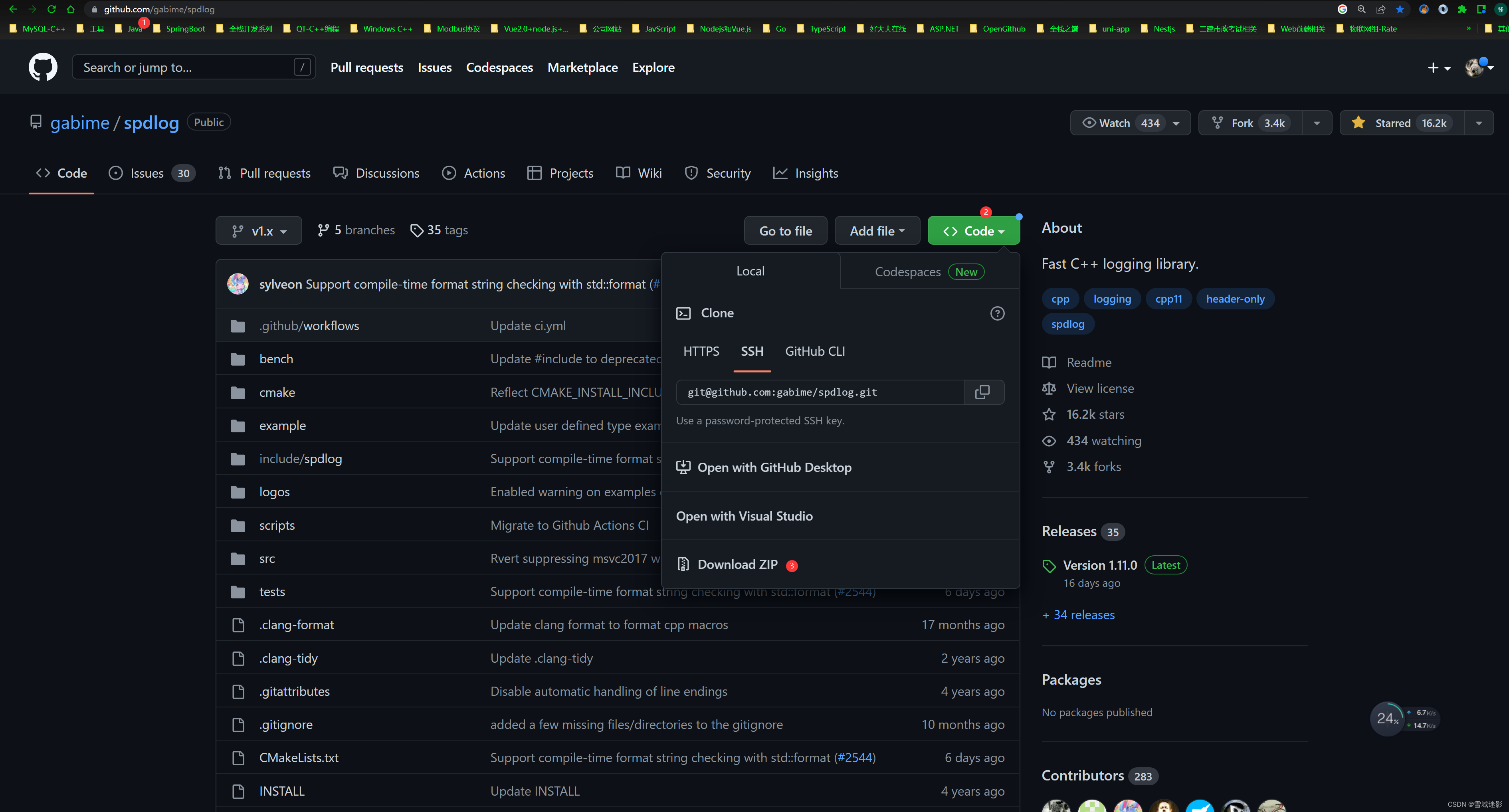1509x812 pixels.
Task: Click the bookmark star in address bar
Action: click(1400, 9)
